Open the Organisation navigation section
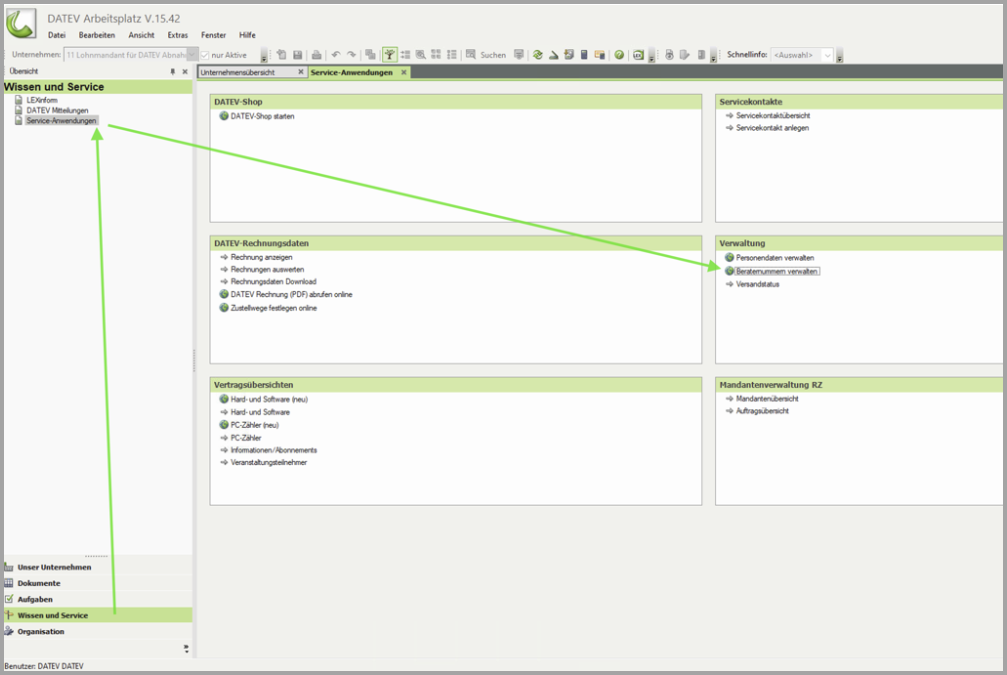Viewport: 1007px width, 675px height. point(40,631)
